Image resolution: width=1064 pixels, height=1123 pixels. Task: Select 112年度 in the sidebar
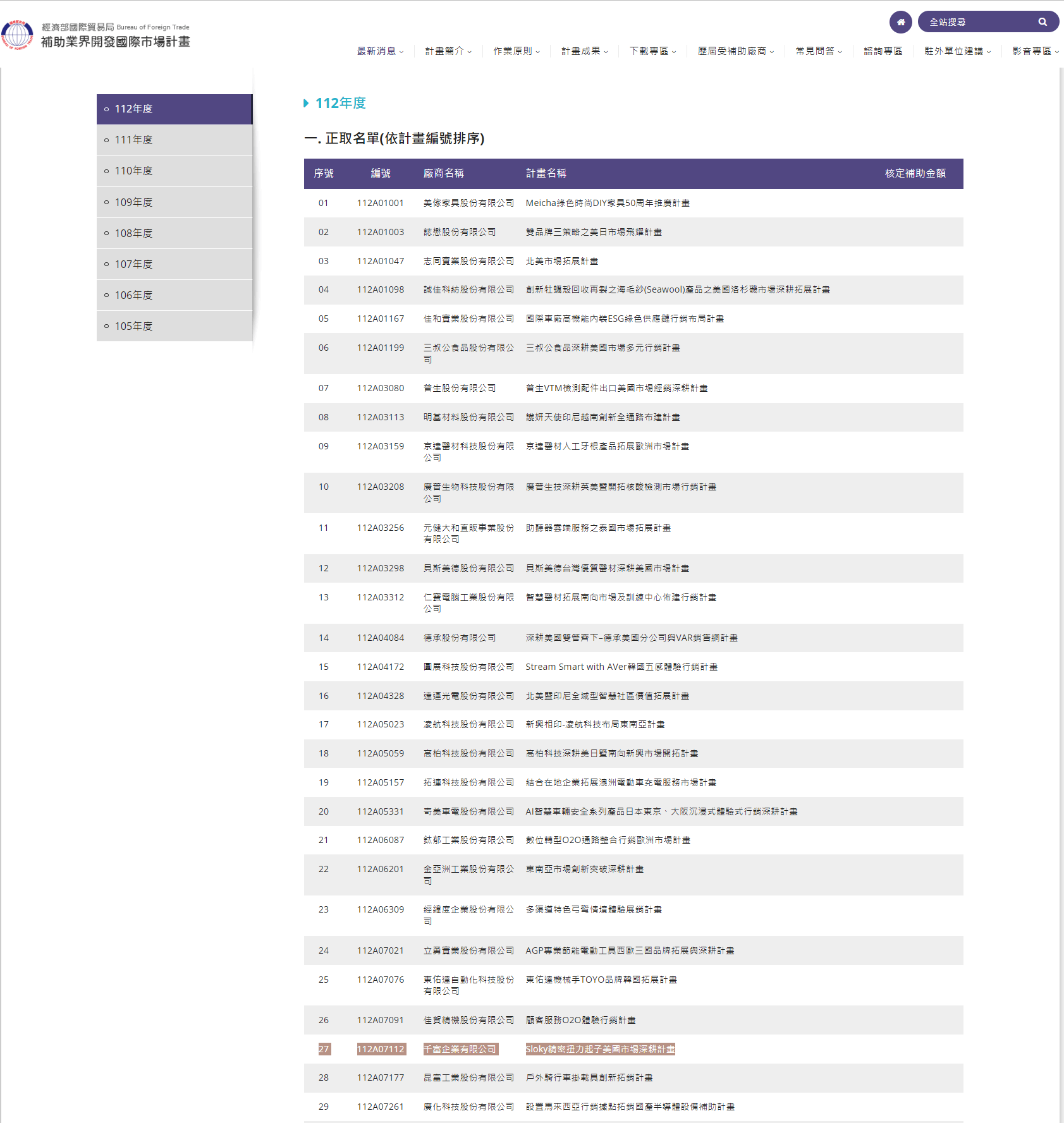174,109
